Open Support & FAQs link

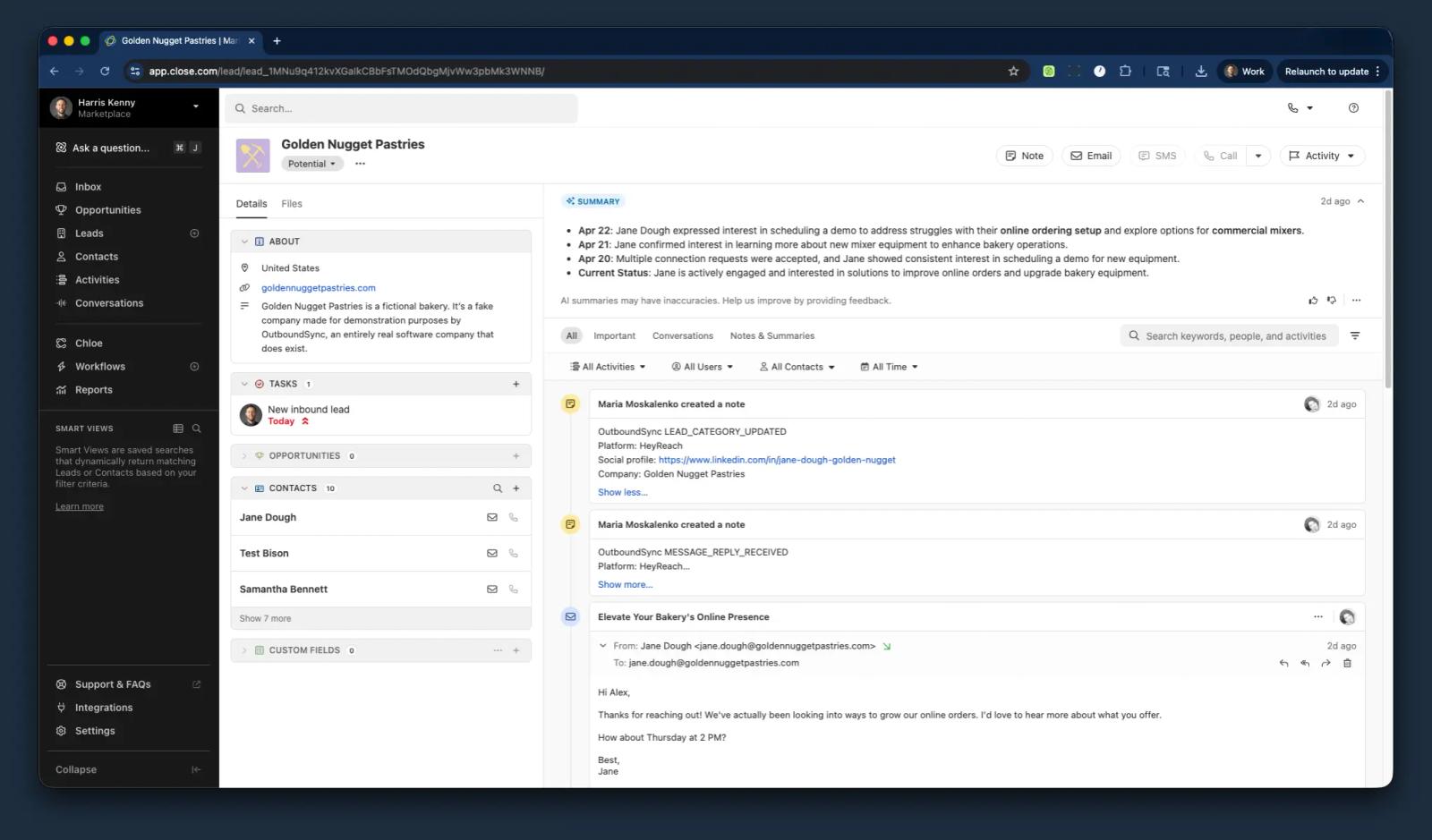tap(113, 684)
